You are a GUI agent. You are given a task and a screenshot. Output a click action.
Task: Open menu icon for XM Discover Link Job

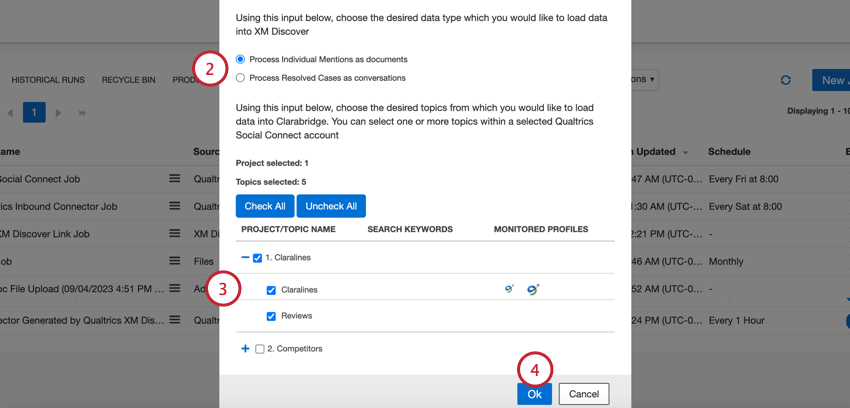coord(175,234)
